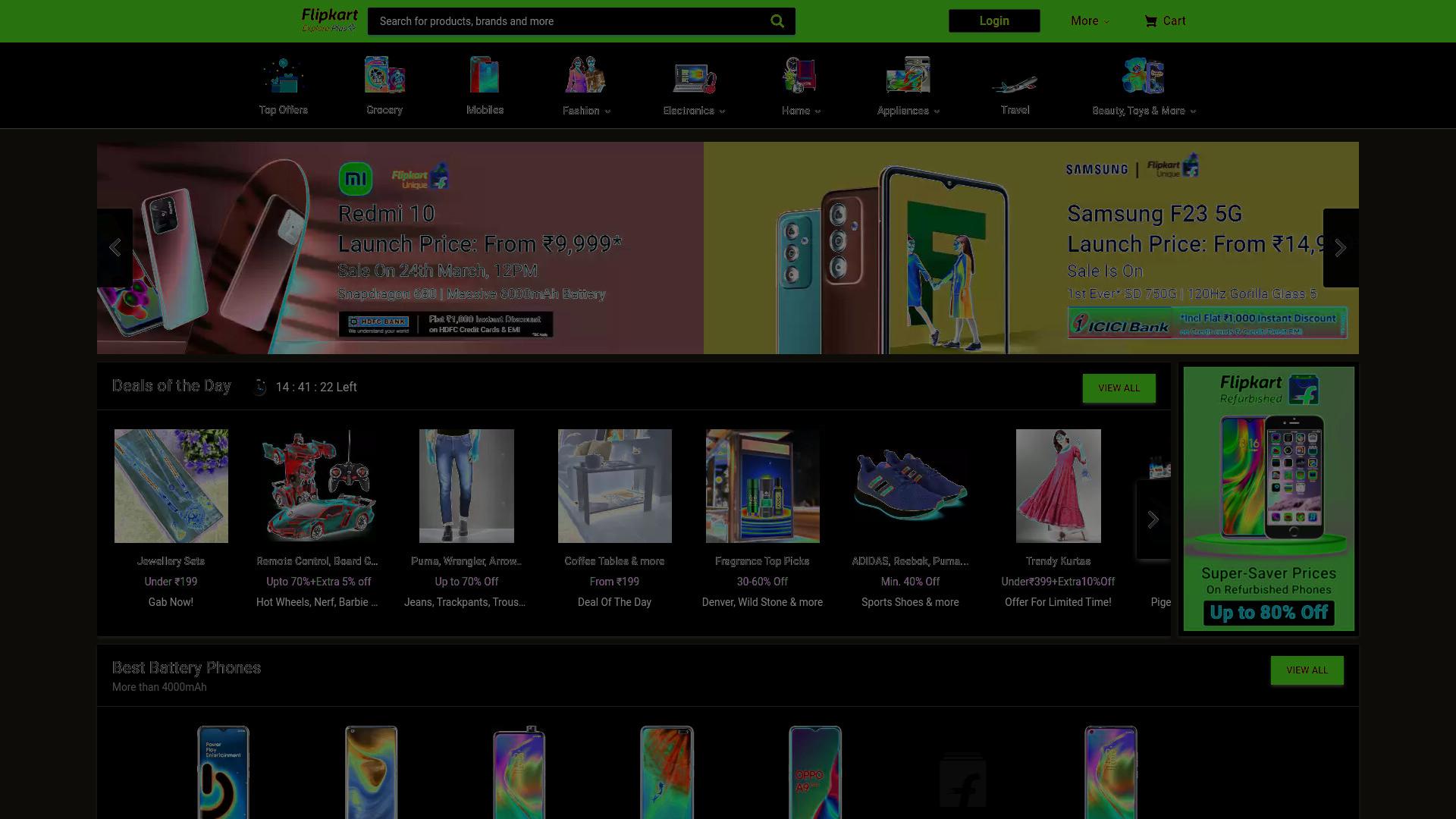
Task: View all Best Battery Phones
Action: 1307,670
